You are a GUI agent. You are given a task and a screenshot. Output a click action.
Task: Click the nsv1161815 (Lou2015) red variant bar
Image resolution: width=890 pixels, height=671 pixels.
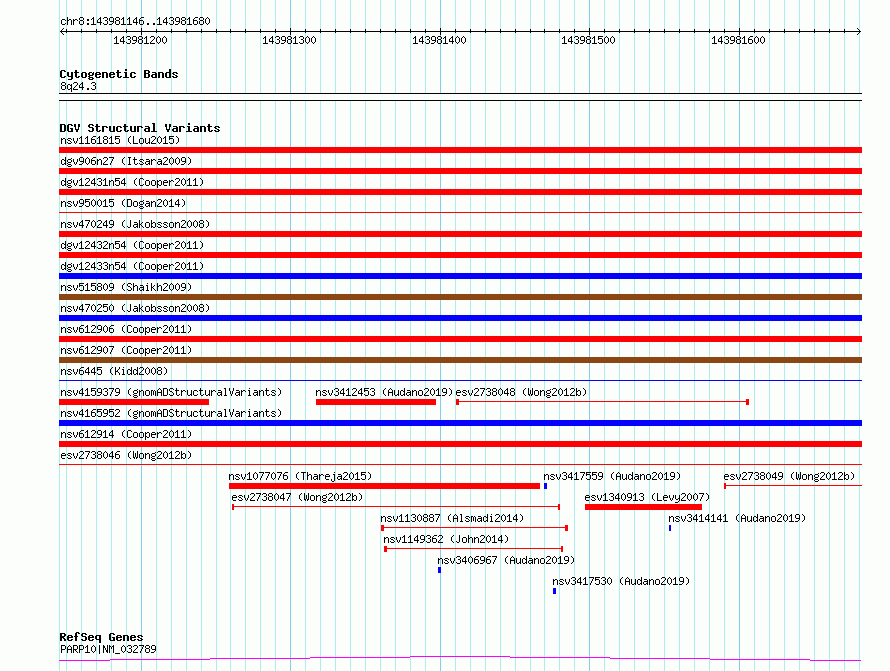pyautogui.click(x=460, y=150)
